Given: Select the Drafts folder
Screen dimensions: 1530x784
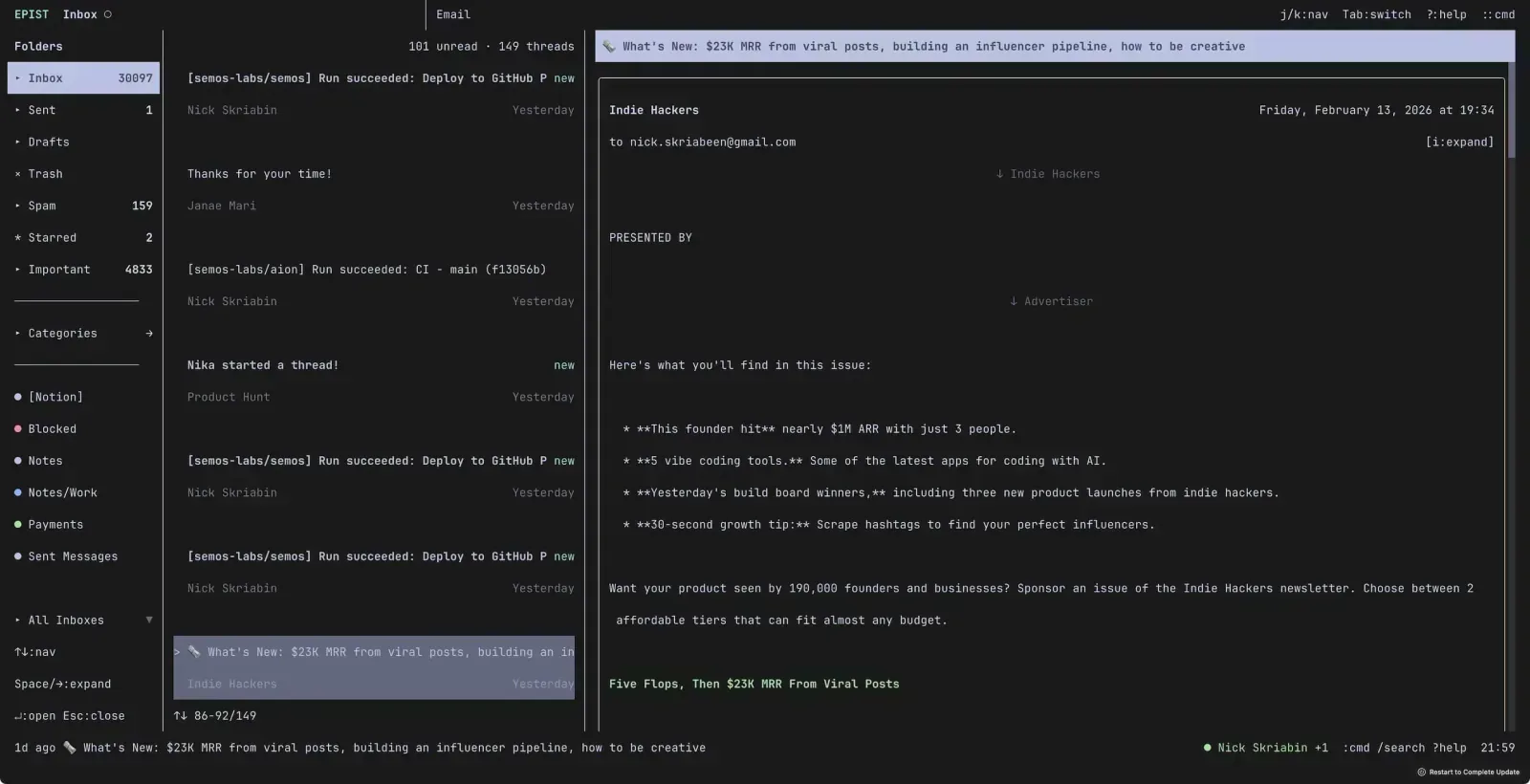Looking at the screenshot, I should (x=49, y=142).
